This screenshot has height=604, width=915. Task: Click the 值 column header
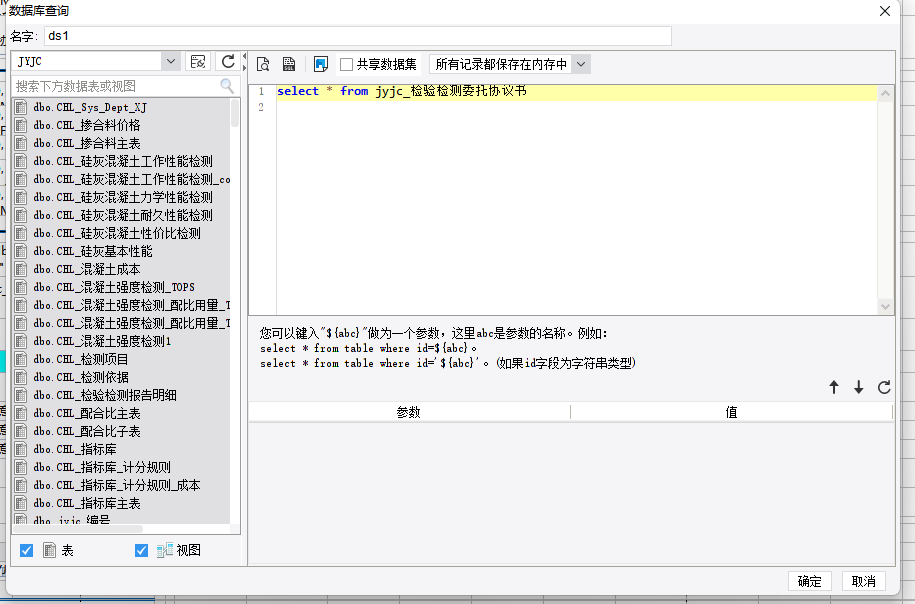click(x=731, y=413)
